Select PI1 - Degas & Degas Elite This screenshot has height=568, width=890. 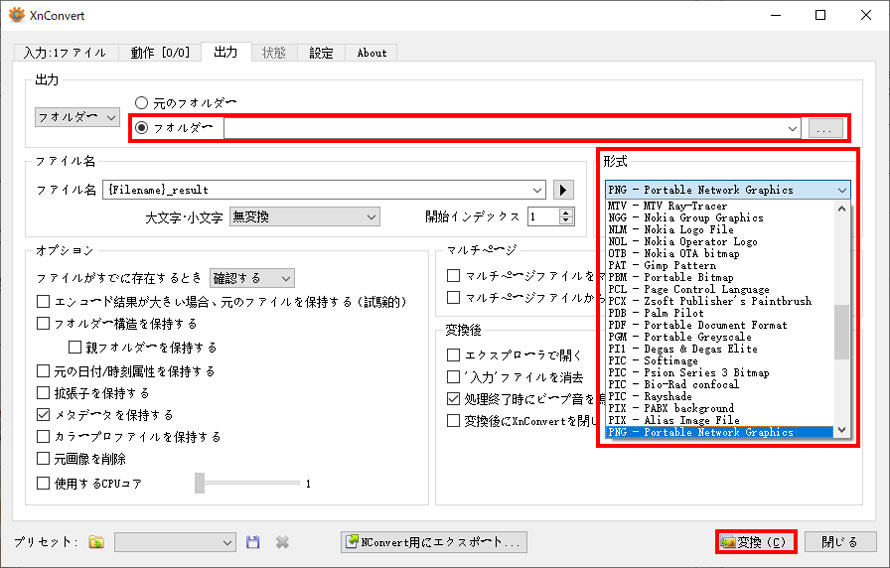coord(720,349)
